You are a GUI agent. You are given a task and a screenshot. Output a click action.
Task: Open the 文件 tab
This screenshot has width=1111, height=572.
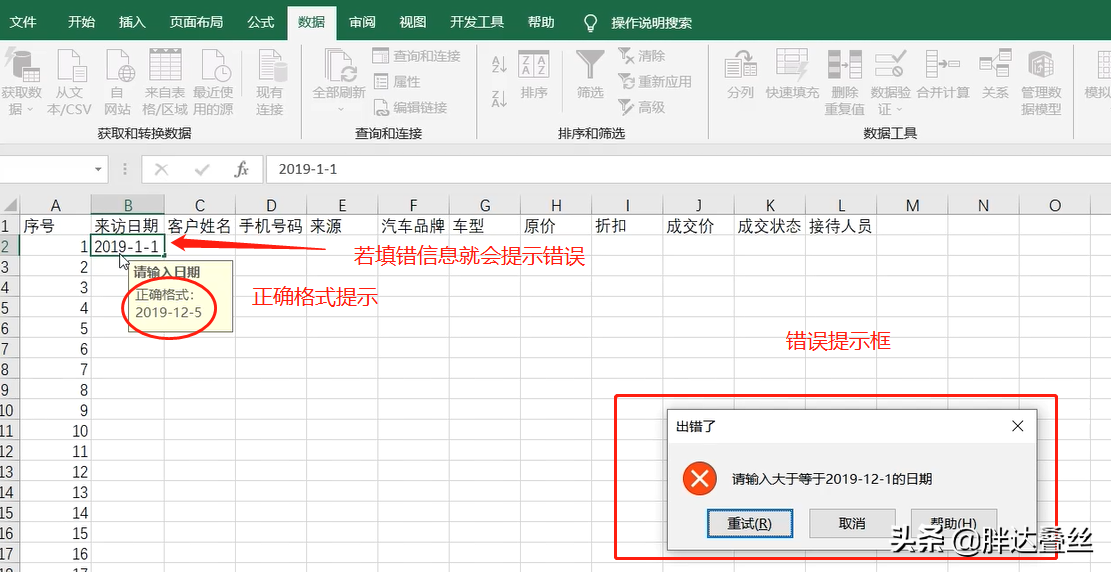23,22
